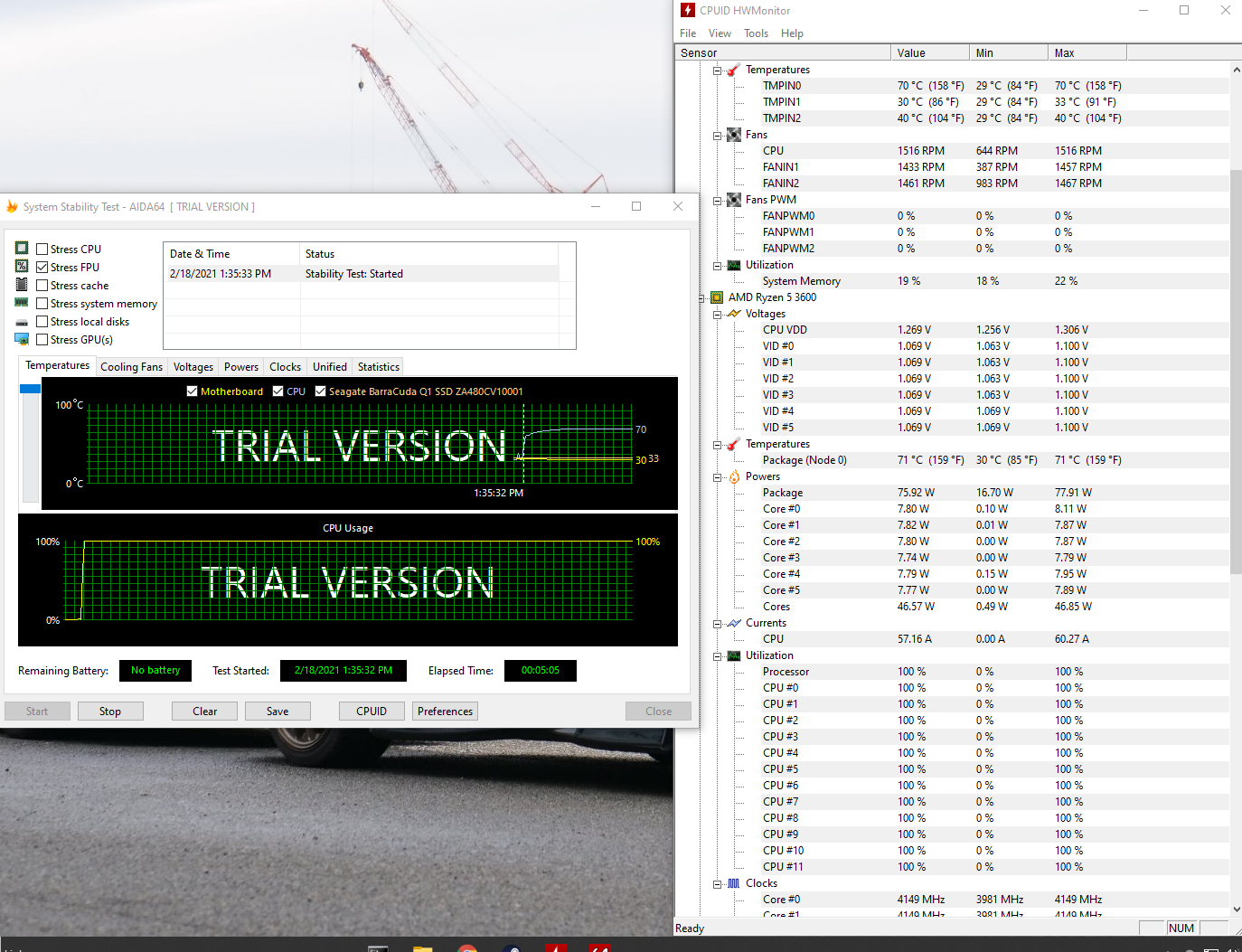Viewport: 1242px width, 952px height.
Task: Collapse the Voltages node
Action: pyautogui.click(x=717, y=314)
